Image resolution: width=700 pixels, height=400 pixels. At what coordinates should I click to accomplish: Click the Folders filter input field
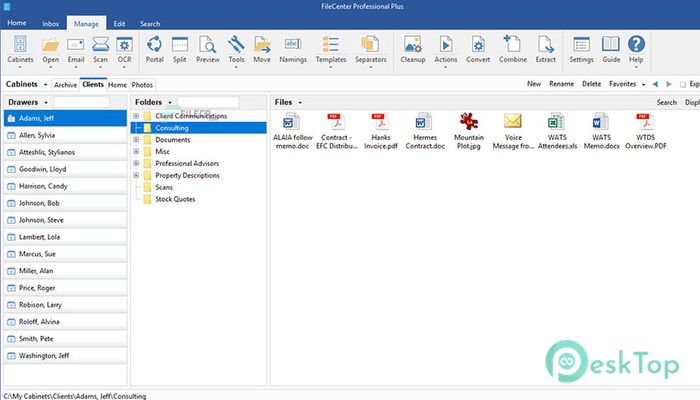coord(208,102)
